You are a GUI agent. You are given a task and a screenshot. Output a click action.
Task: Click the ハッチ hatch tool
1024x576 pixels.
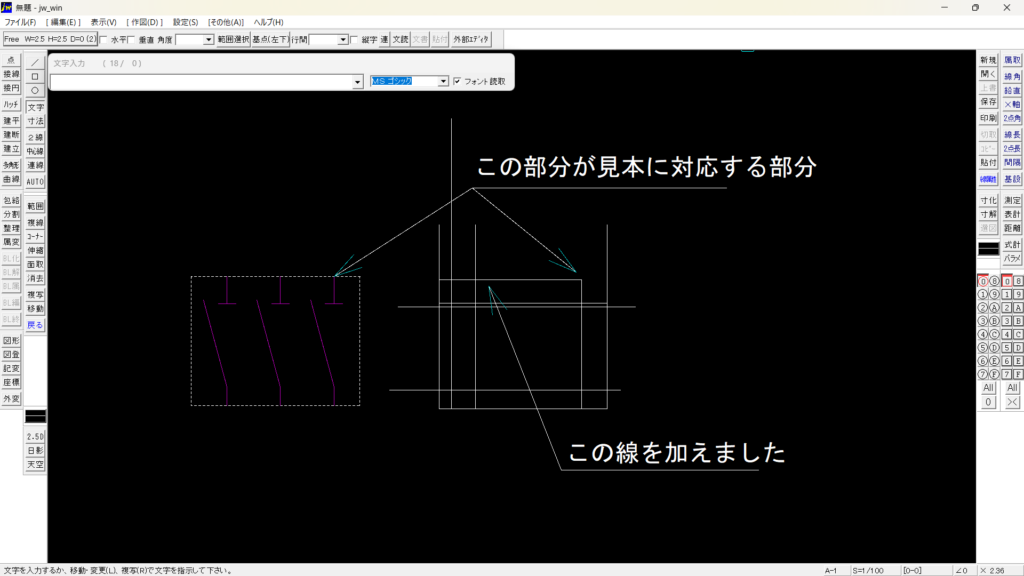coord(11,104)
